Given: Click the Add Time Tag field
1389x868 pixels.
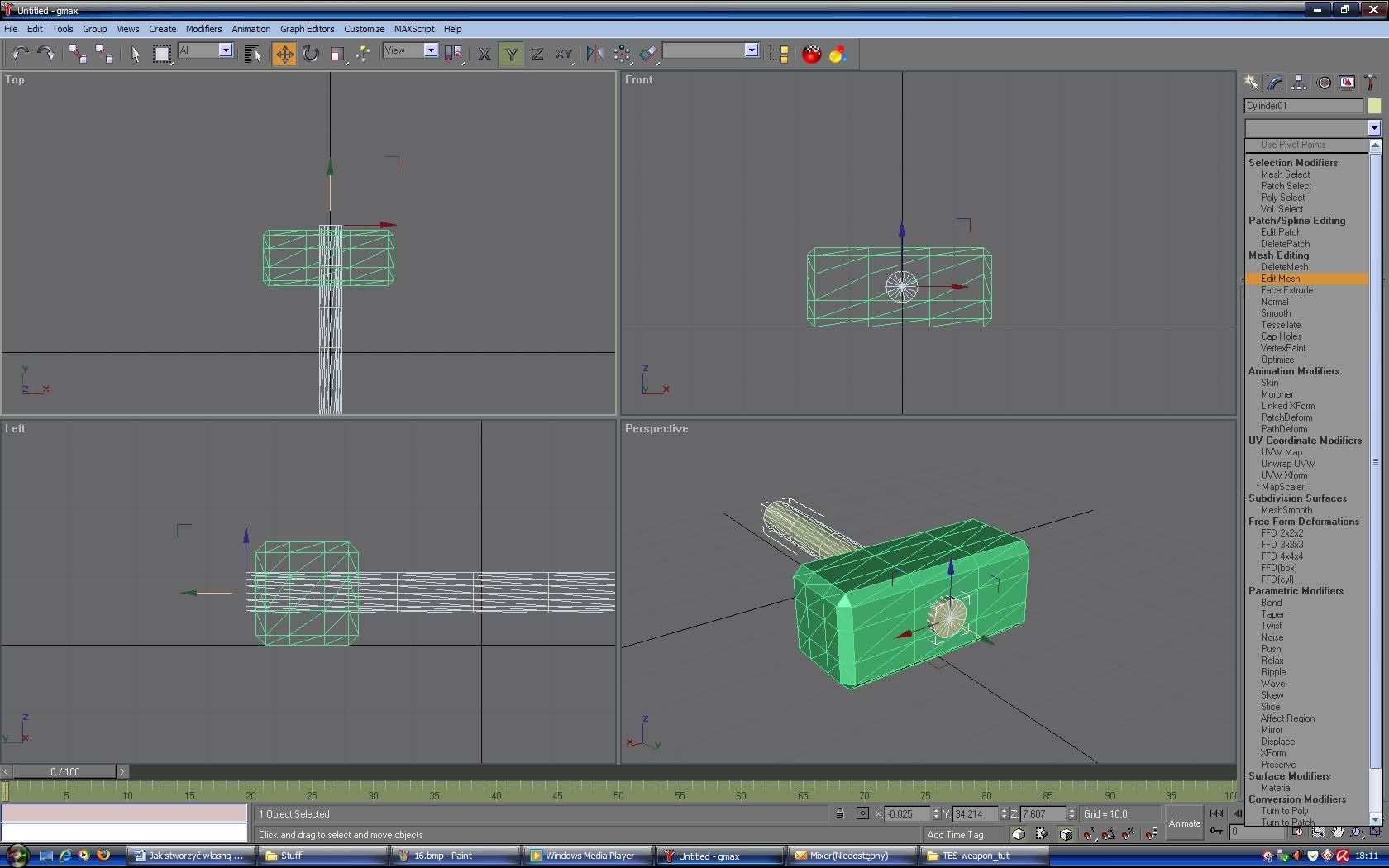Looking at the screenshot, I should (963, 834).
